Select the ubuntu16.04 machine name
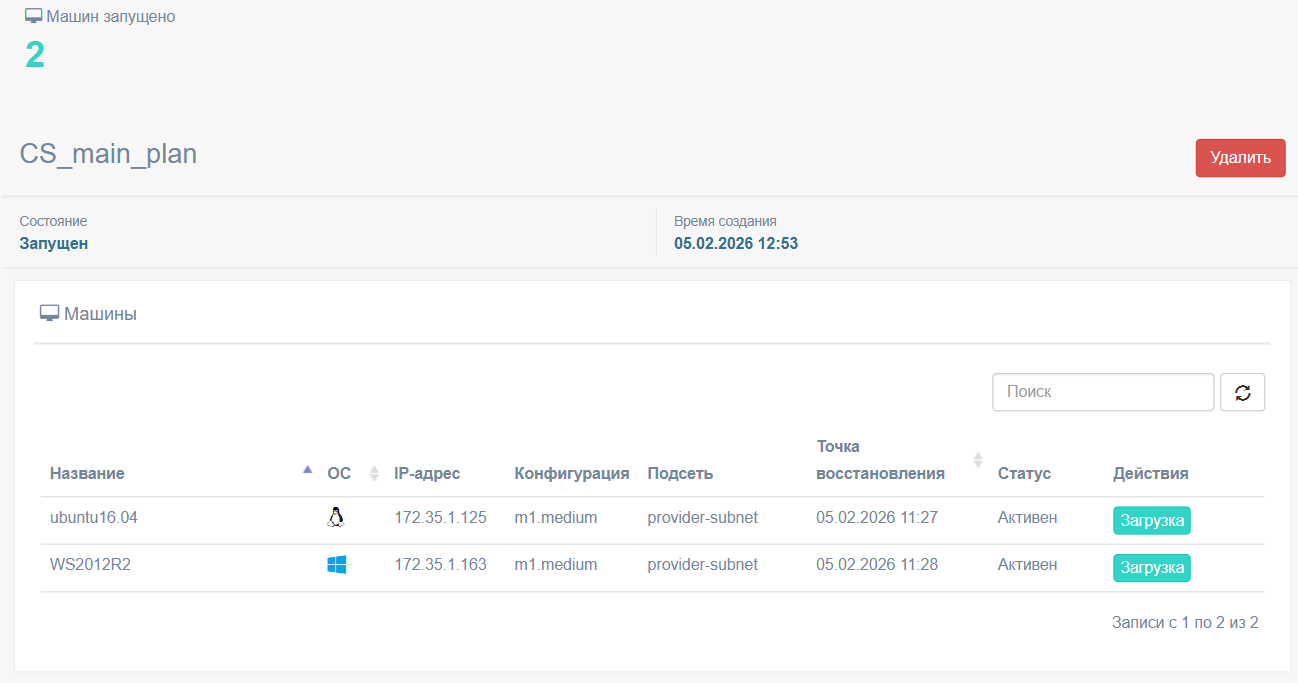 [x=94, y=517]
